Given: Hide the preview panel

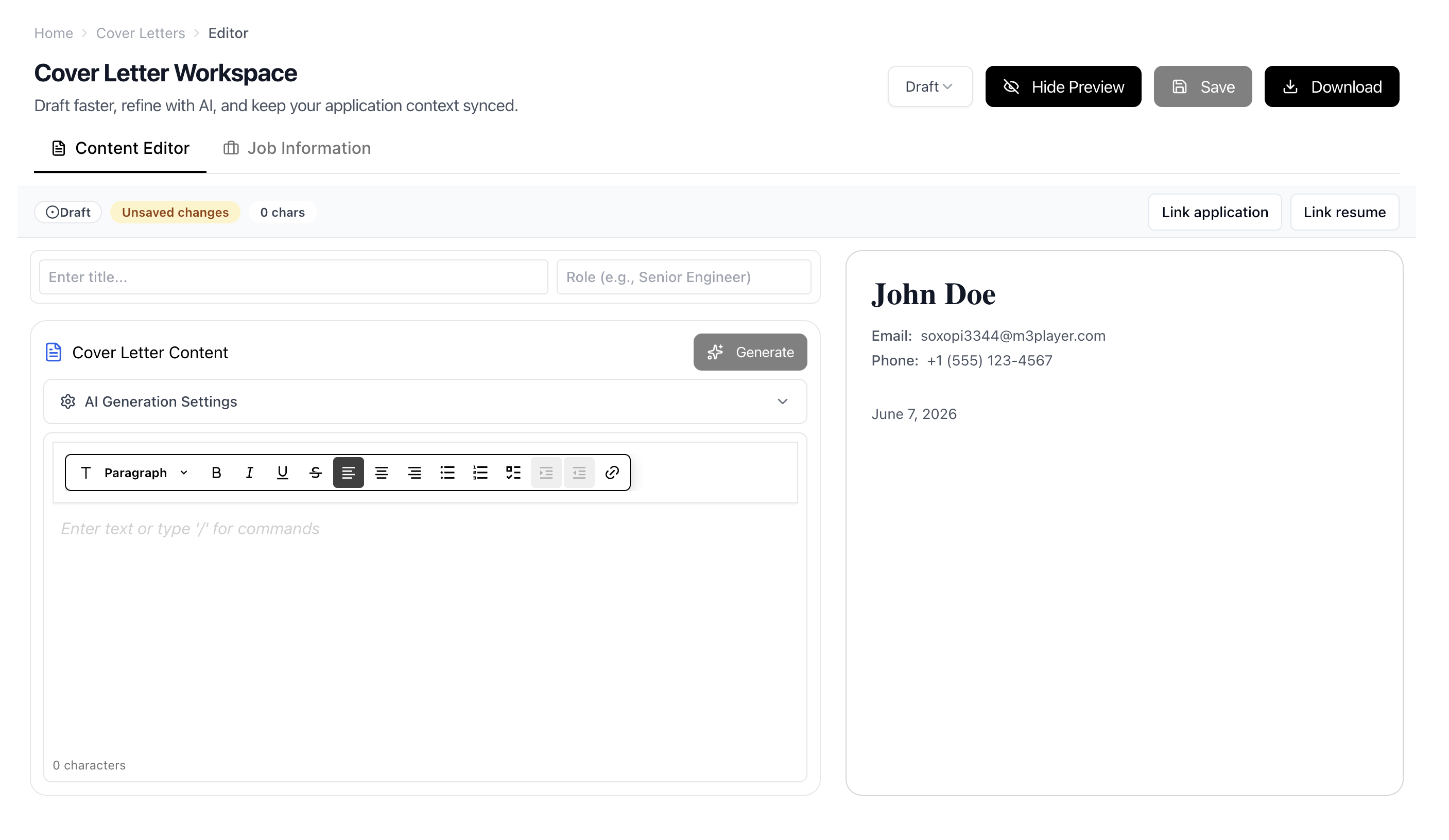Looking at the screenshot, I should [x=1063, y=87].
